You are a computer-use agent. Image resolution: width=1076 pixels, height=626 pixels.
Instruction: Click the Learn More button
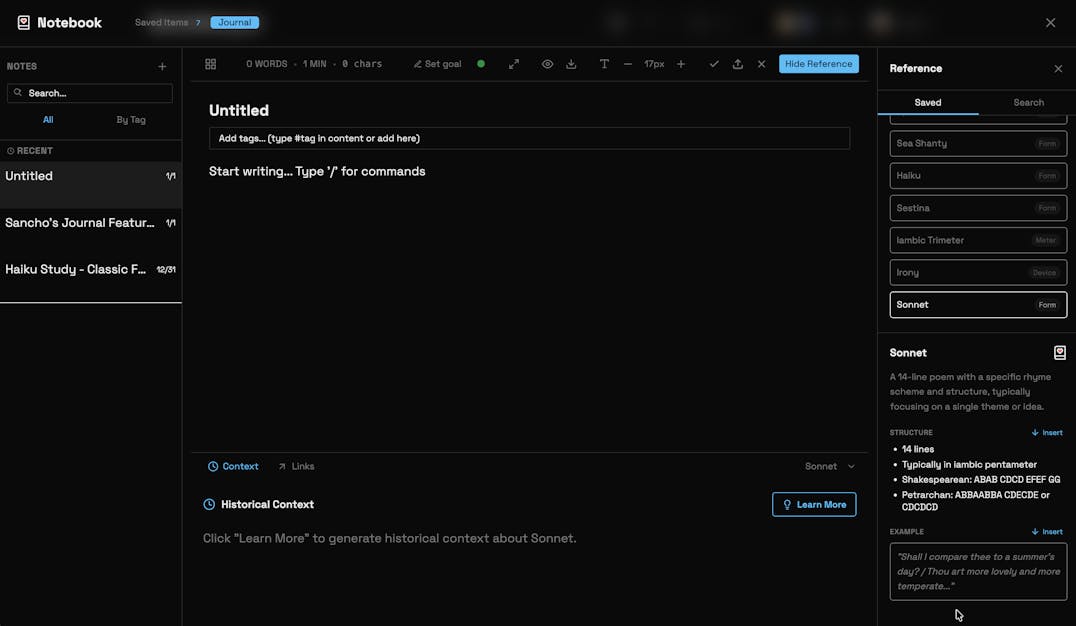point(813,505)
